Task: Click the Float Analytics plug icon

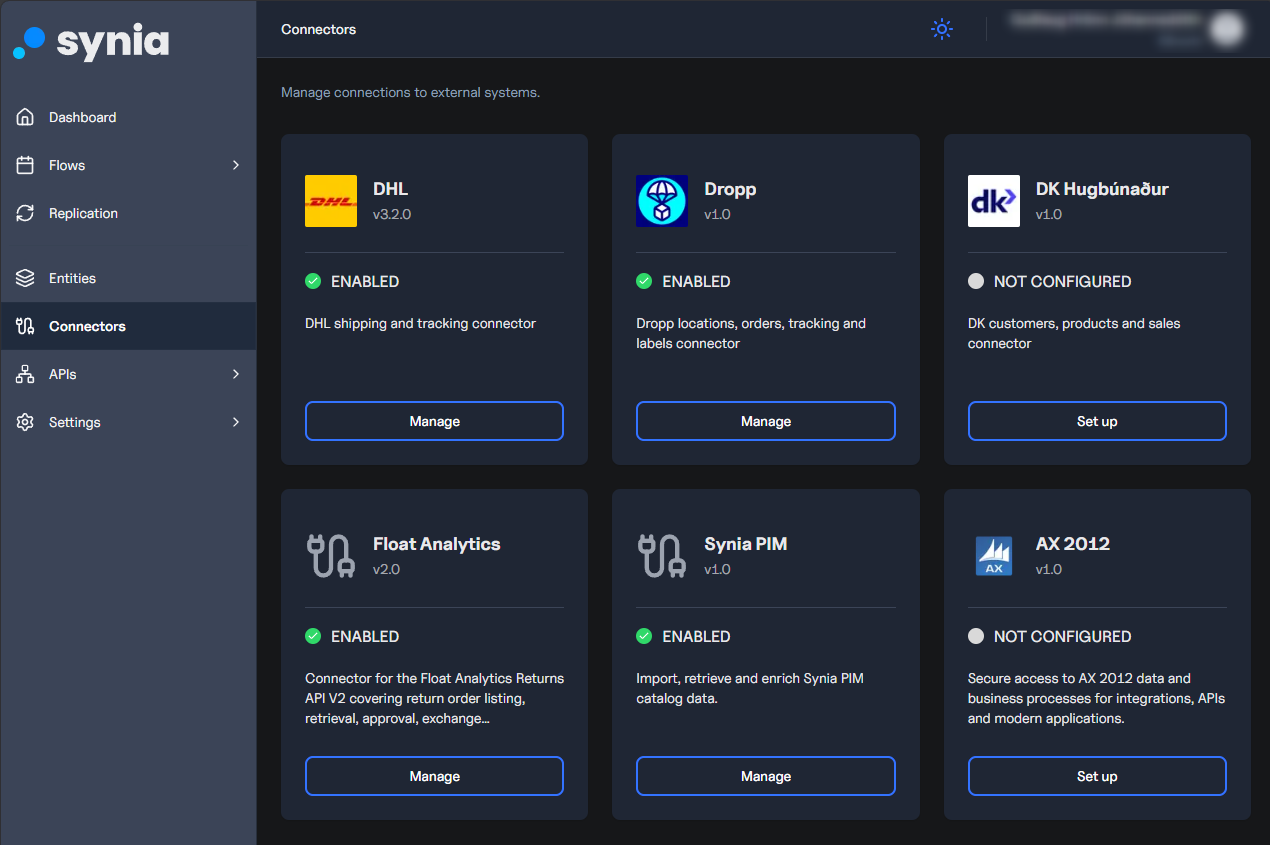Action: tap(331, 556)
